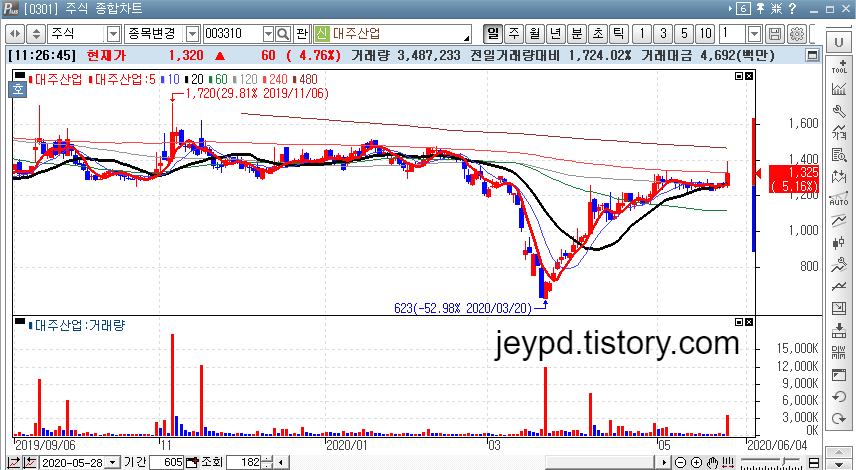Select the simple line chart icon in sidebar

click(839, 287)
